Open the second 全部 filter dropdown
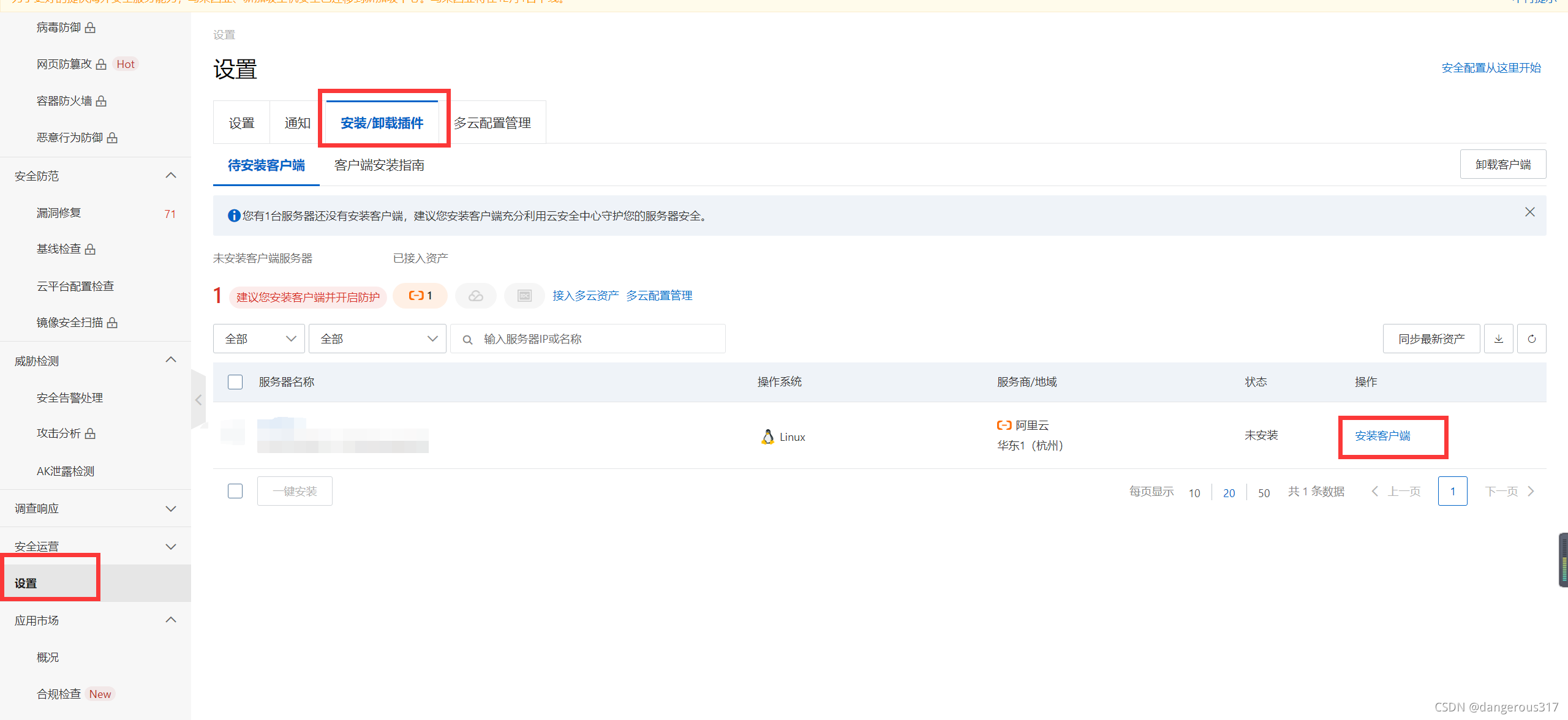 (x=377, y=339)
